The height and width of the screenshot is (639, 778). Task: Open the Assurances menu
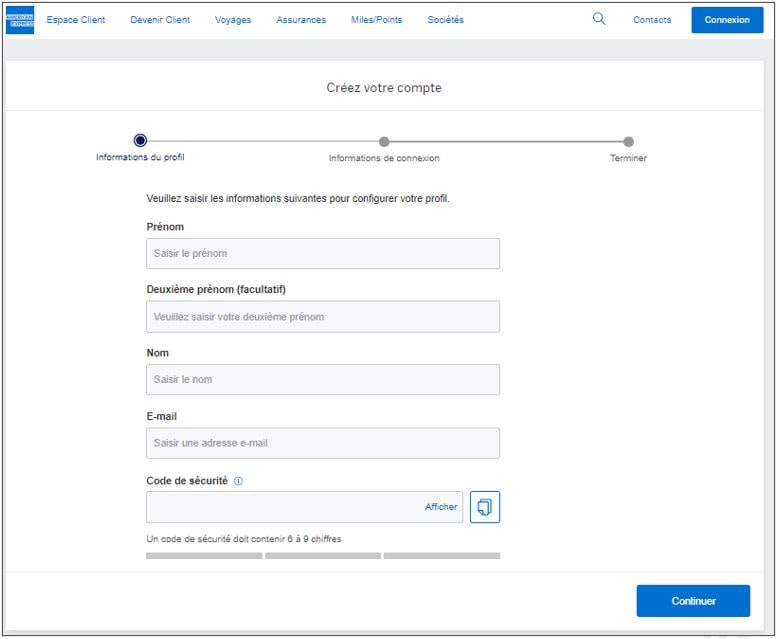(301, 20)
